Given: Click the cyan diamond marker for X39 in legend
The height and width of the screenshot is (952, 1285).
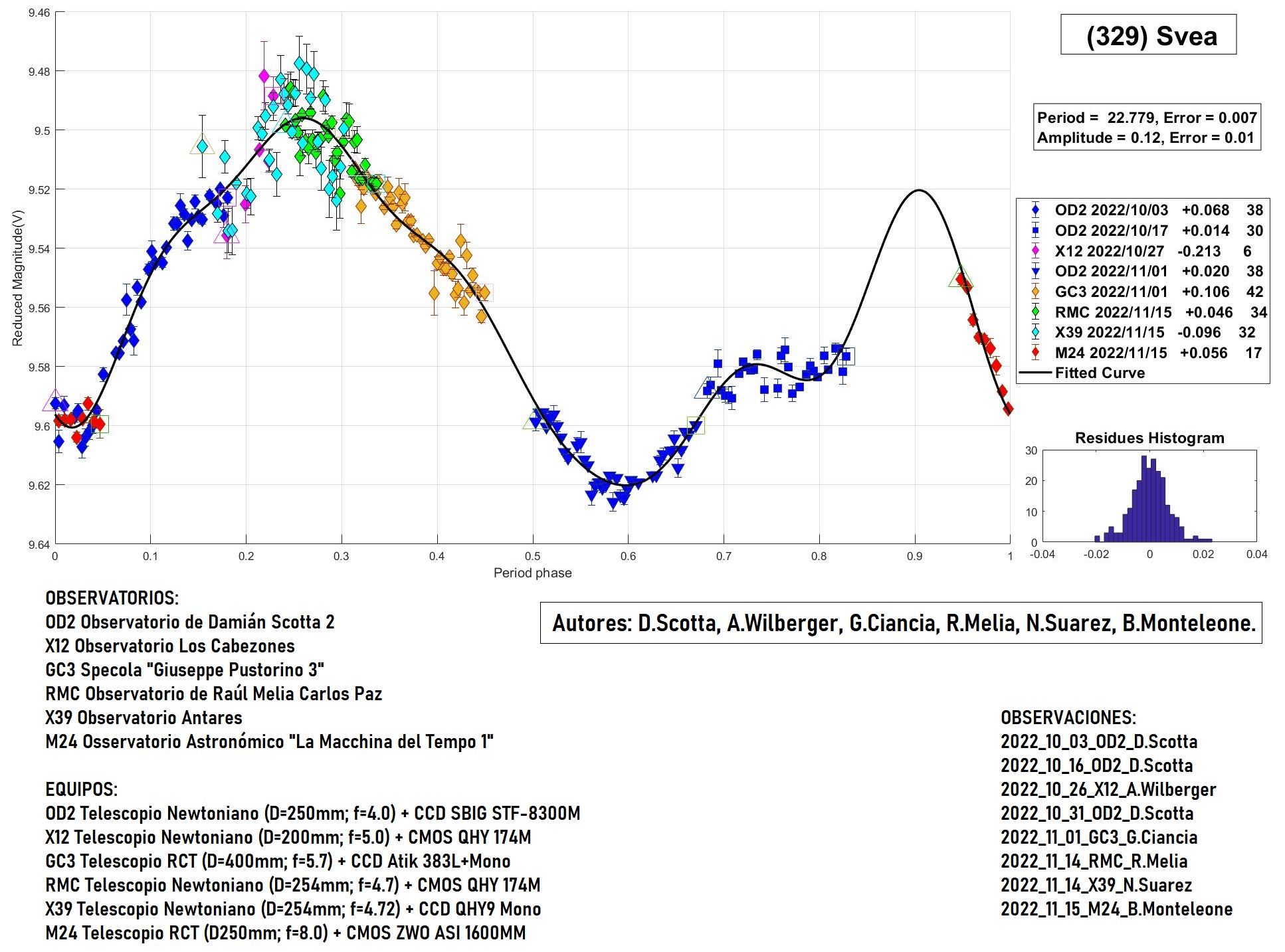Looking at the screenshot, I should (1035, 332).
